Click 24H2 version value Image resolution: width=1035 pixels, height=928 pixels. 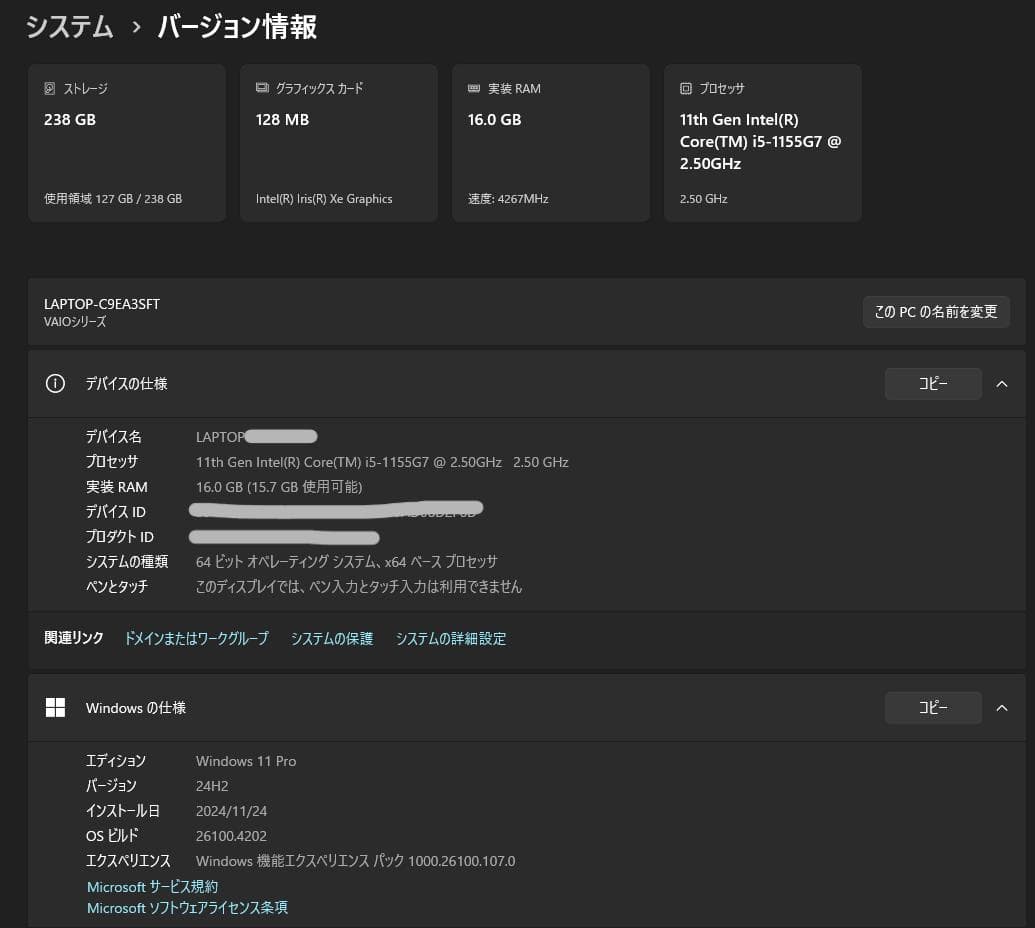click(212, 786)
